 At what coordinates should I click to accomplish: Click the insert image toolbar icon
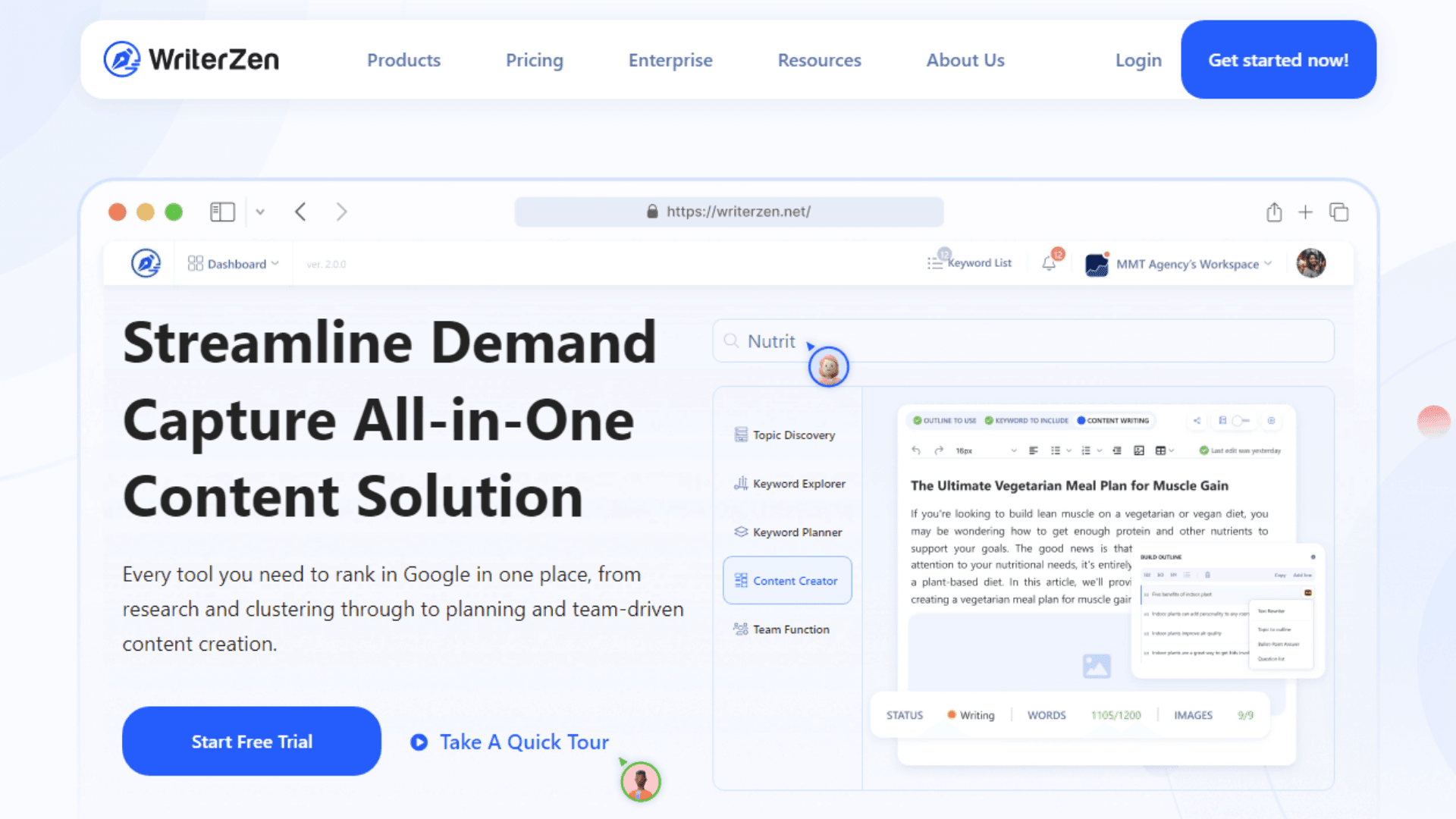[x=1138, y=450]
